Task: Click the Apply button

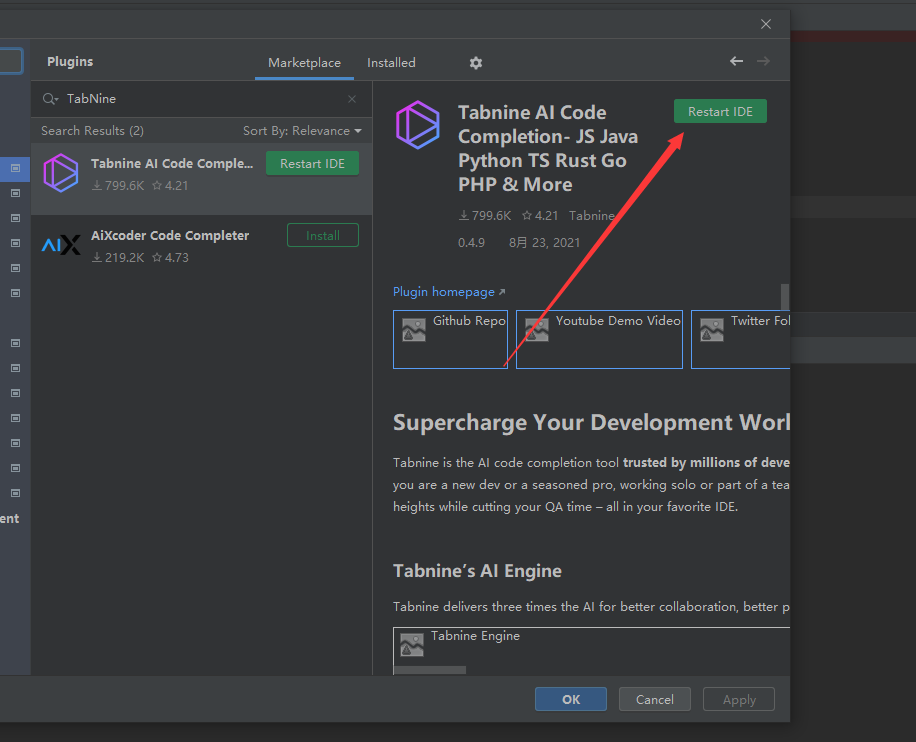Action: tap(739, 699)
